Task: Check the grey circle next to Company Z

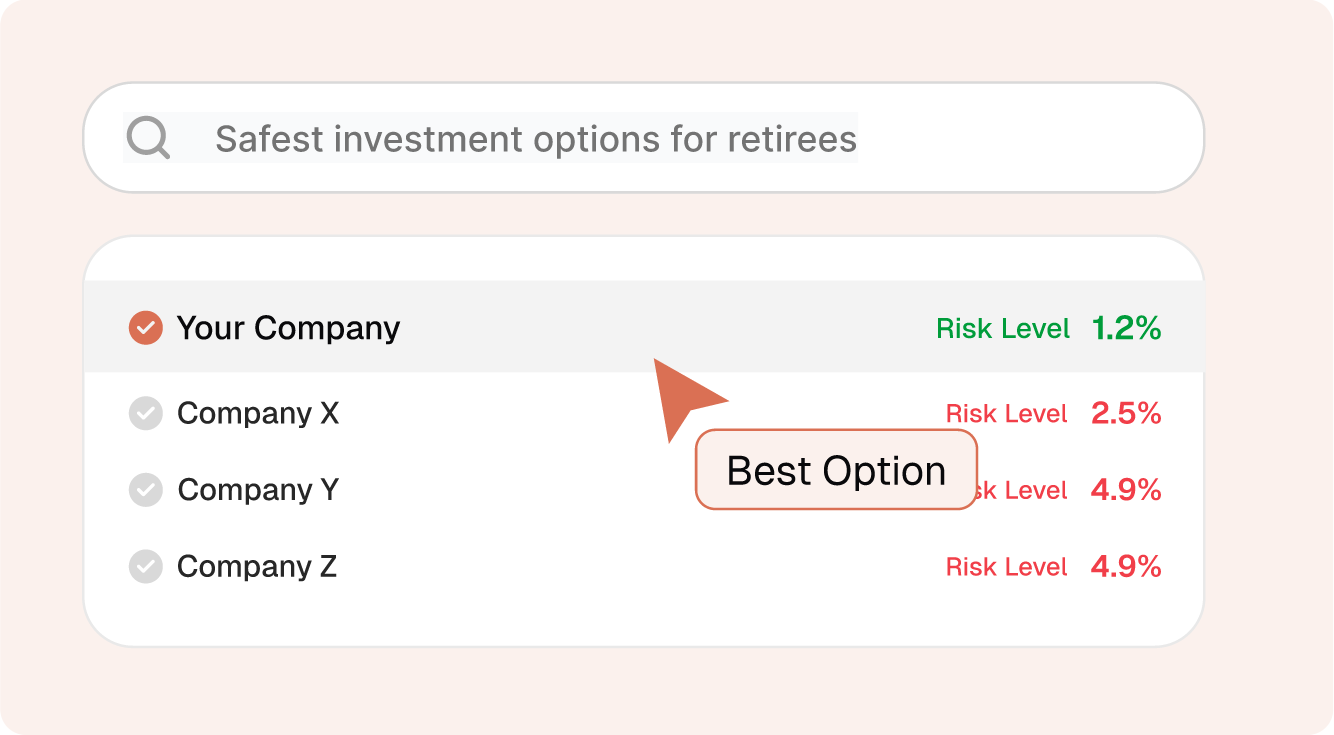Action: 146,567
